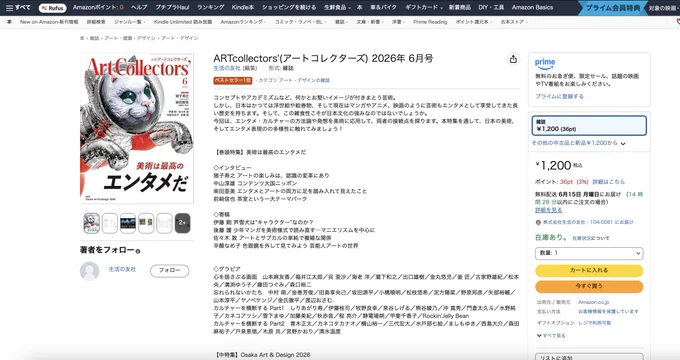Select the fifth image thumbnail
This screenshot has height=360, width=680.
[164, 223]
